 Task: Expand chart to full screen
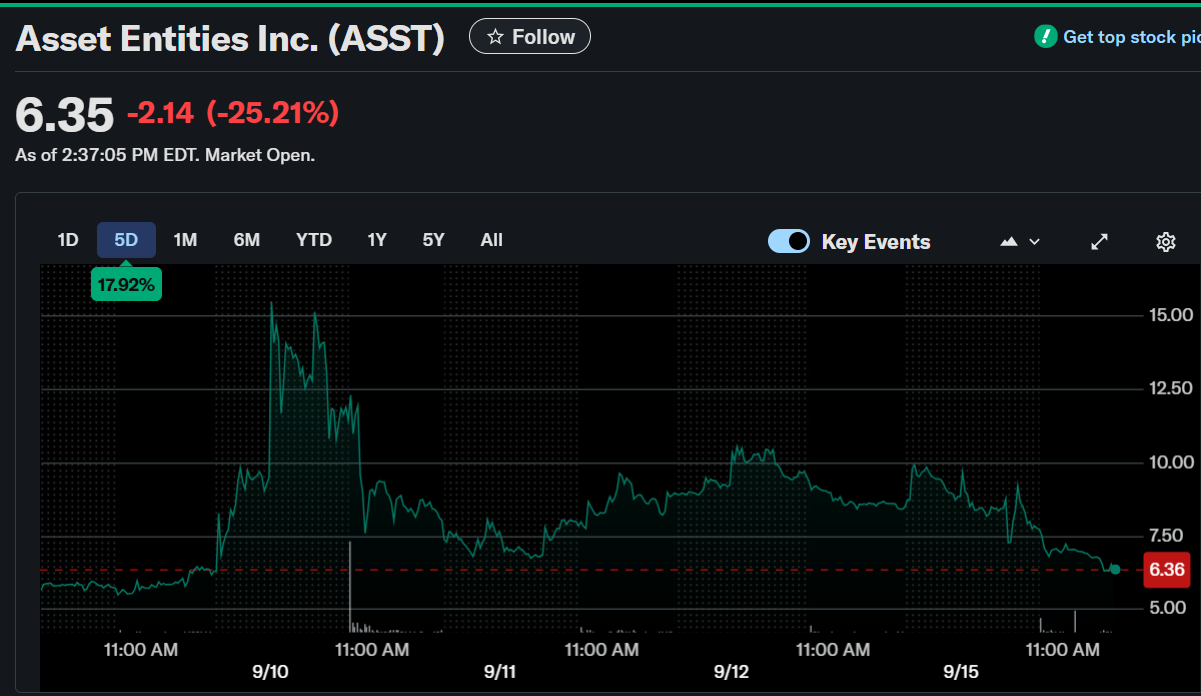pos(1099,241)
